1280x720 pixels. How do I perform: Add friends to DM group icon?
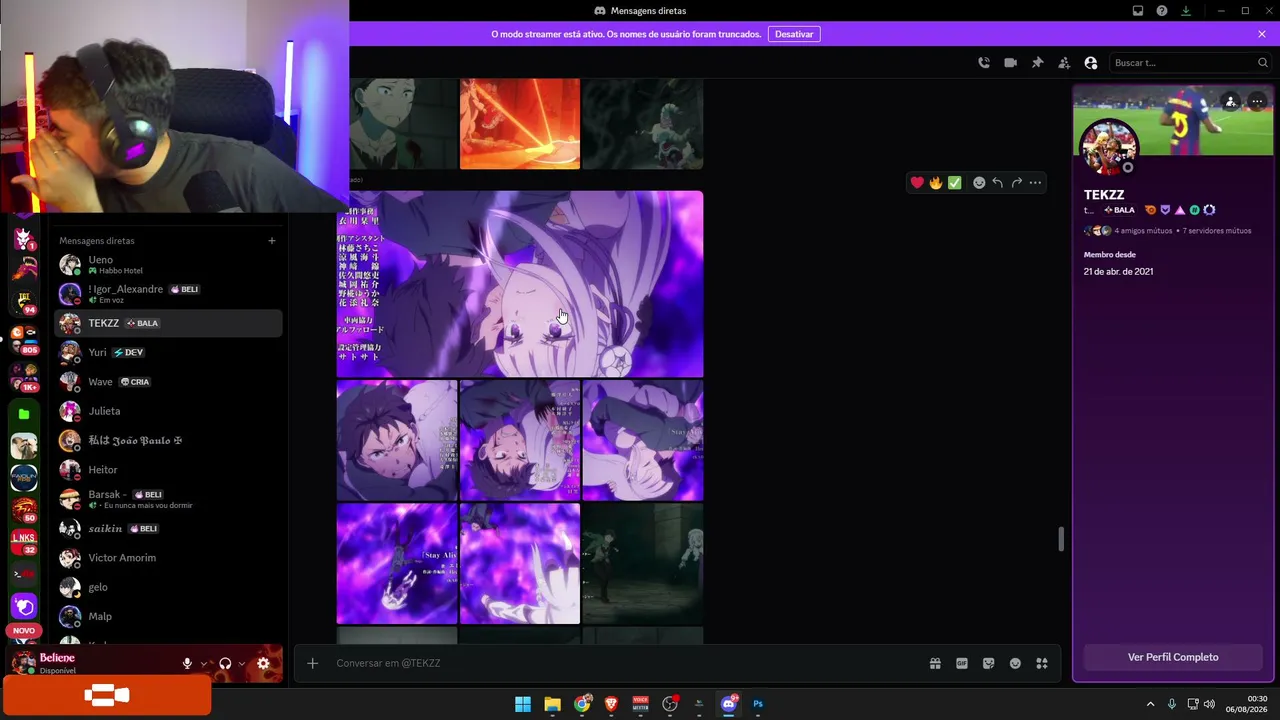click(x=1064, y=63)
